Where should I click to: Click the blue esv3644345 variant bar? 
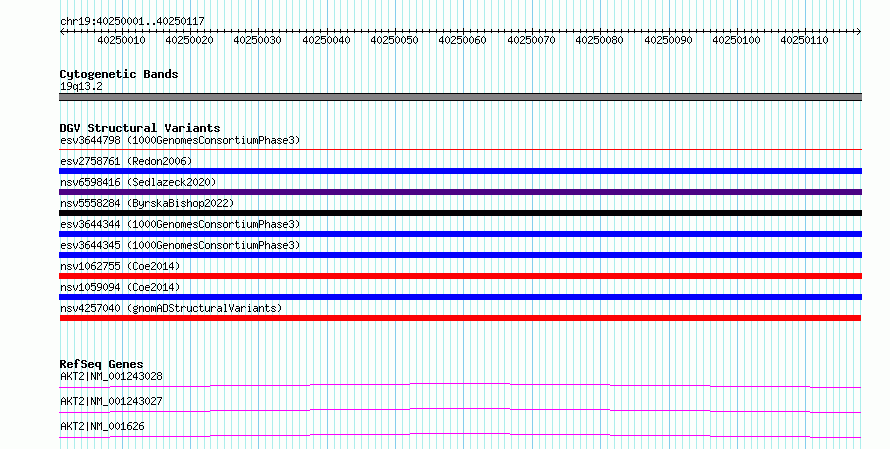460,255
